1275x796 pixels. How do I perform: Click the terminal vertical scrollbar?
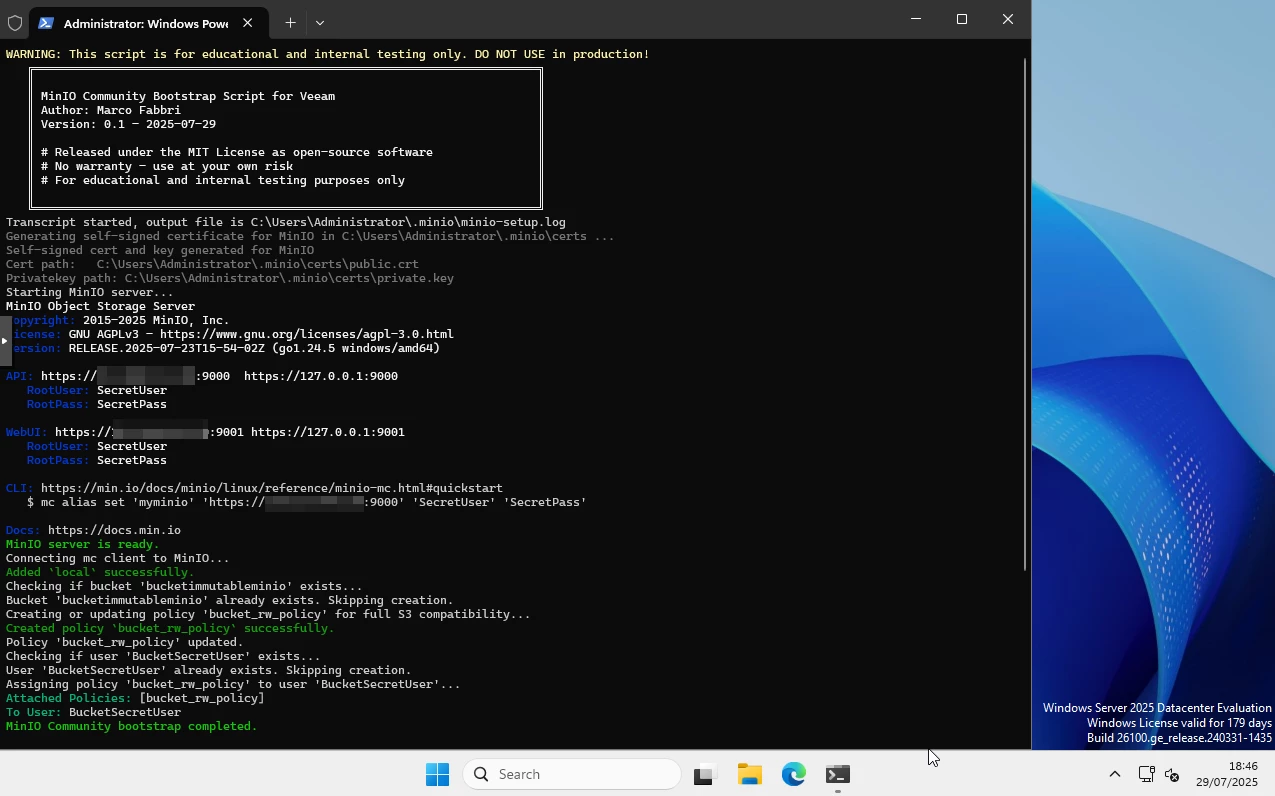[x=1024, y=315]
